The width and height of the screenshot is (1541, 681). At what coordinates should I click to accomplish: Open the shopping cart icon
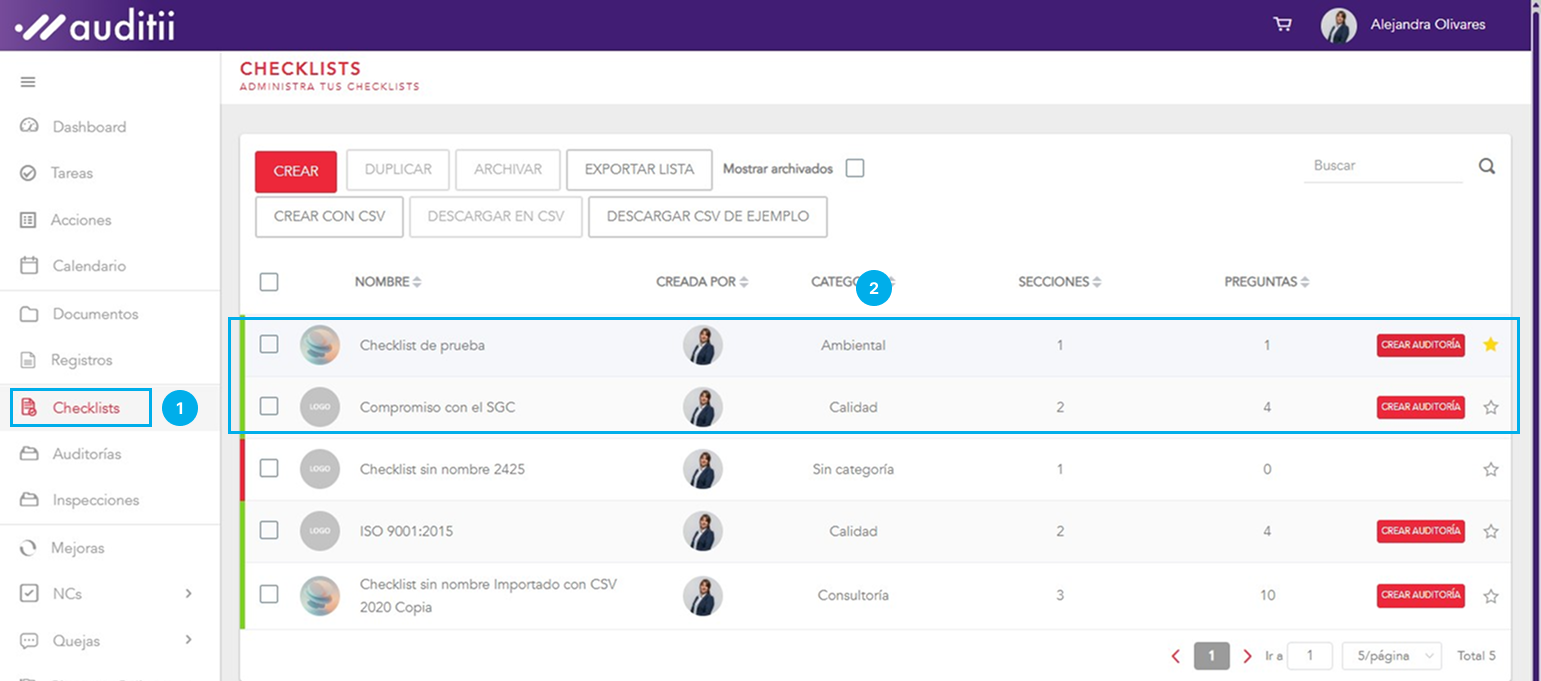pyautogui.click(x=1282, y=25)
